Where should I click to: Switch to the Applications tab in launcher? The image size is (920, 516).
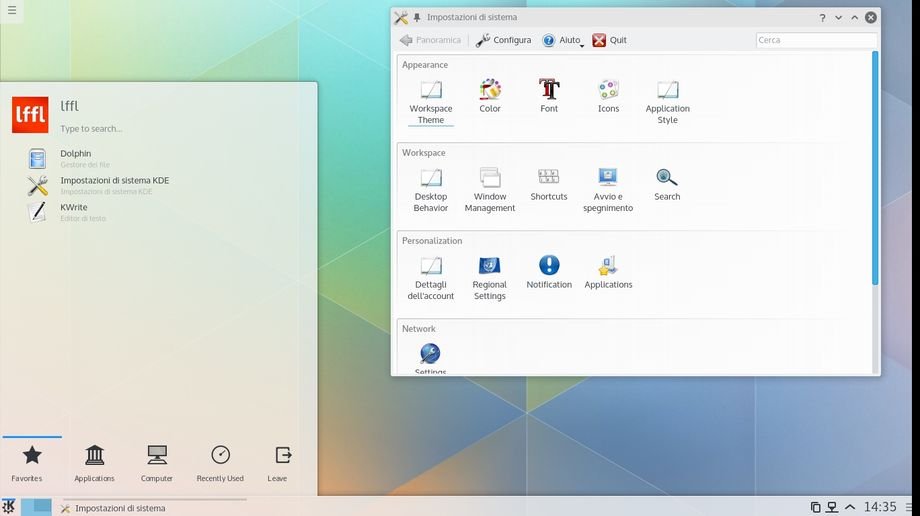(x=95, y=463)
